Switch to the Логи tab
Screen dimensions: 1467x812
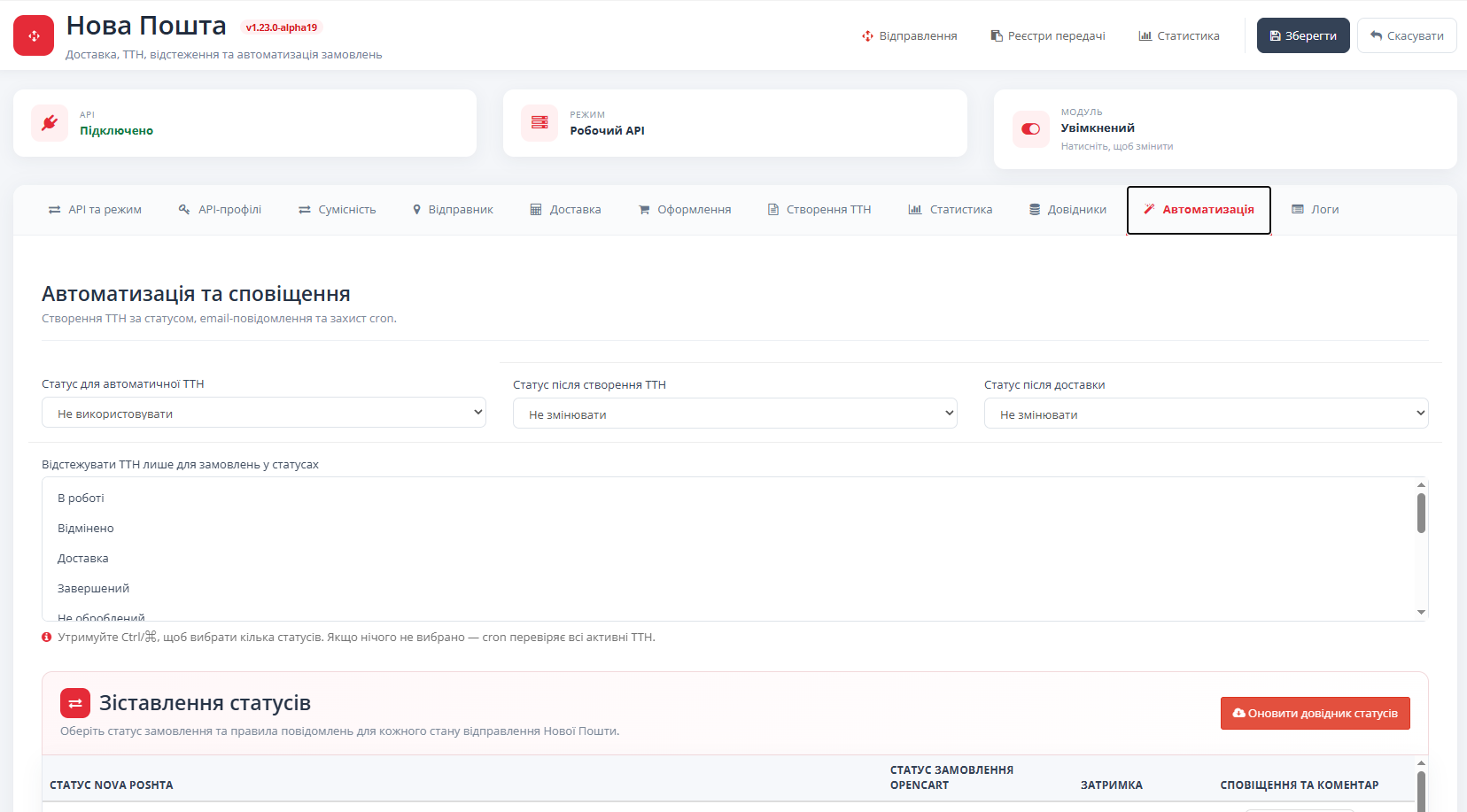coord(1316,210)
